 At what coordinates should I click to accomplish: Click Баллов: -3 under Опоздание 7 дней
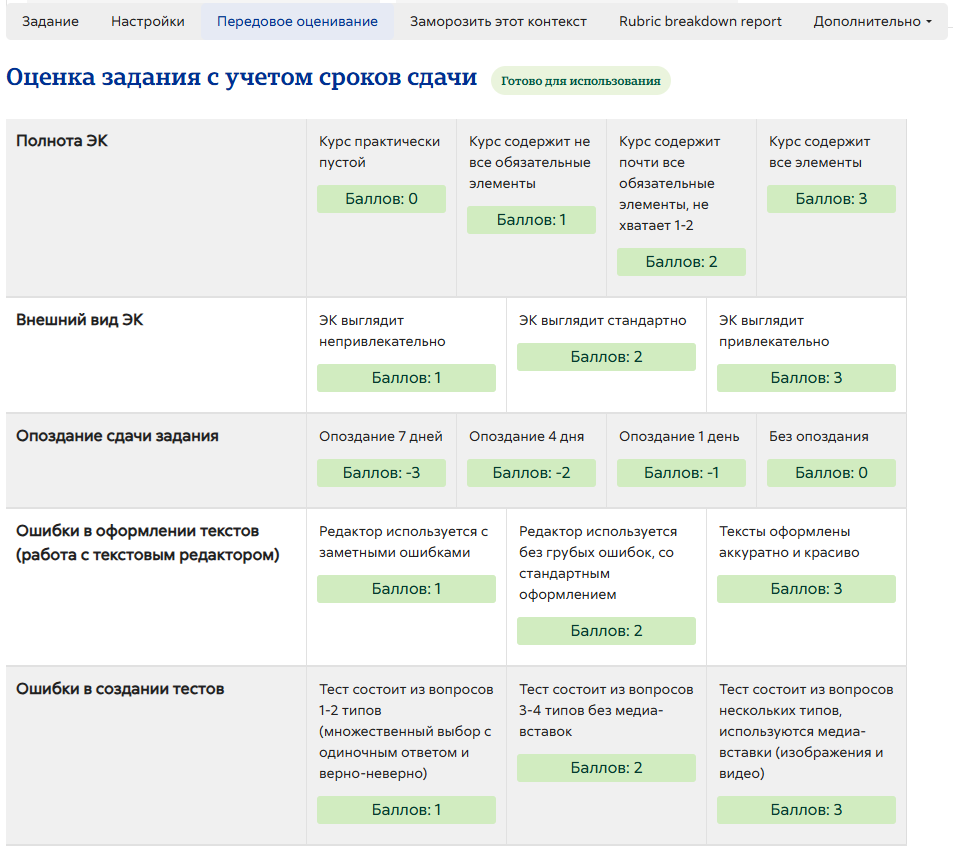point(381,473)
